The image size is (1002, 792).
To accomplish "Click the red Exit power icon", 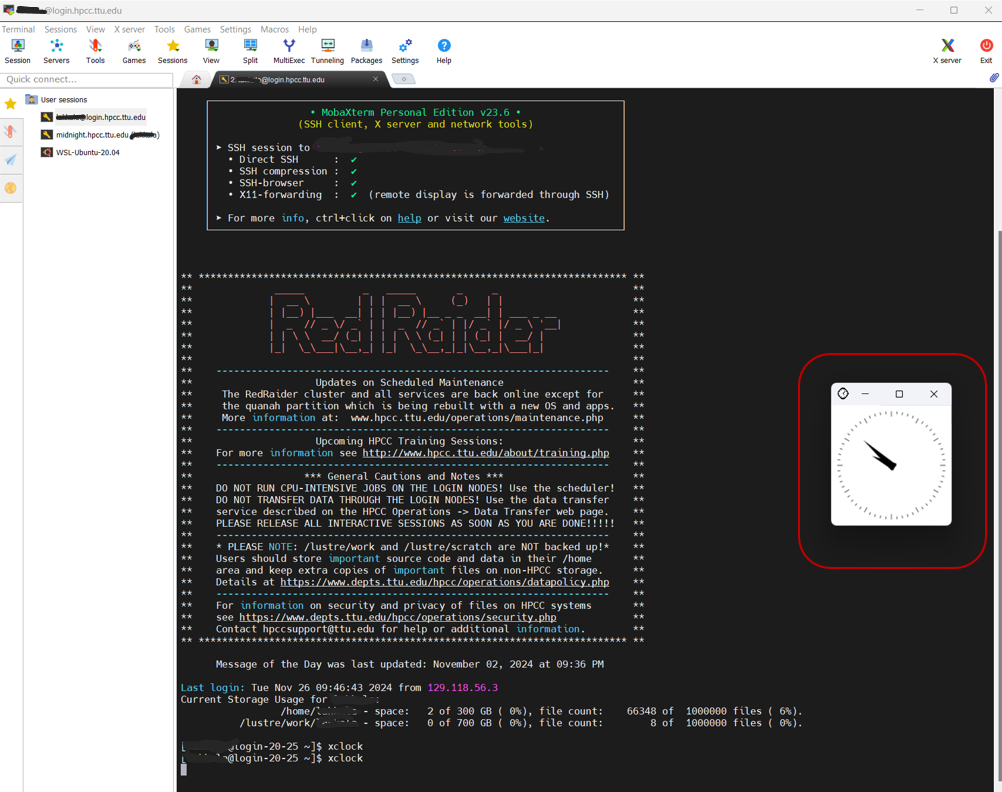I will point(986,51).
